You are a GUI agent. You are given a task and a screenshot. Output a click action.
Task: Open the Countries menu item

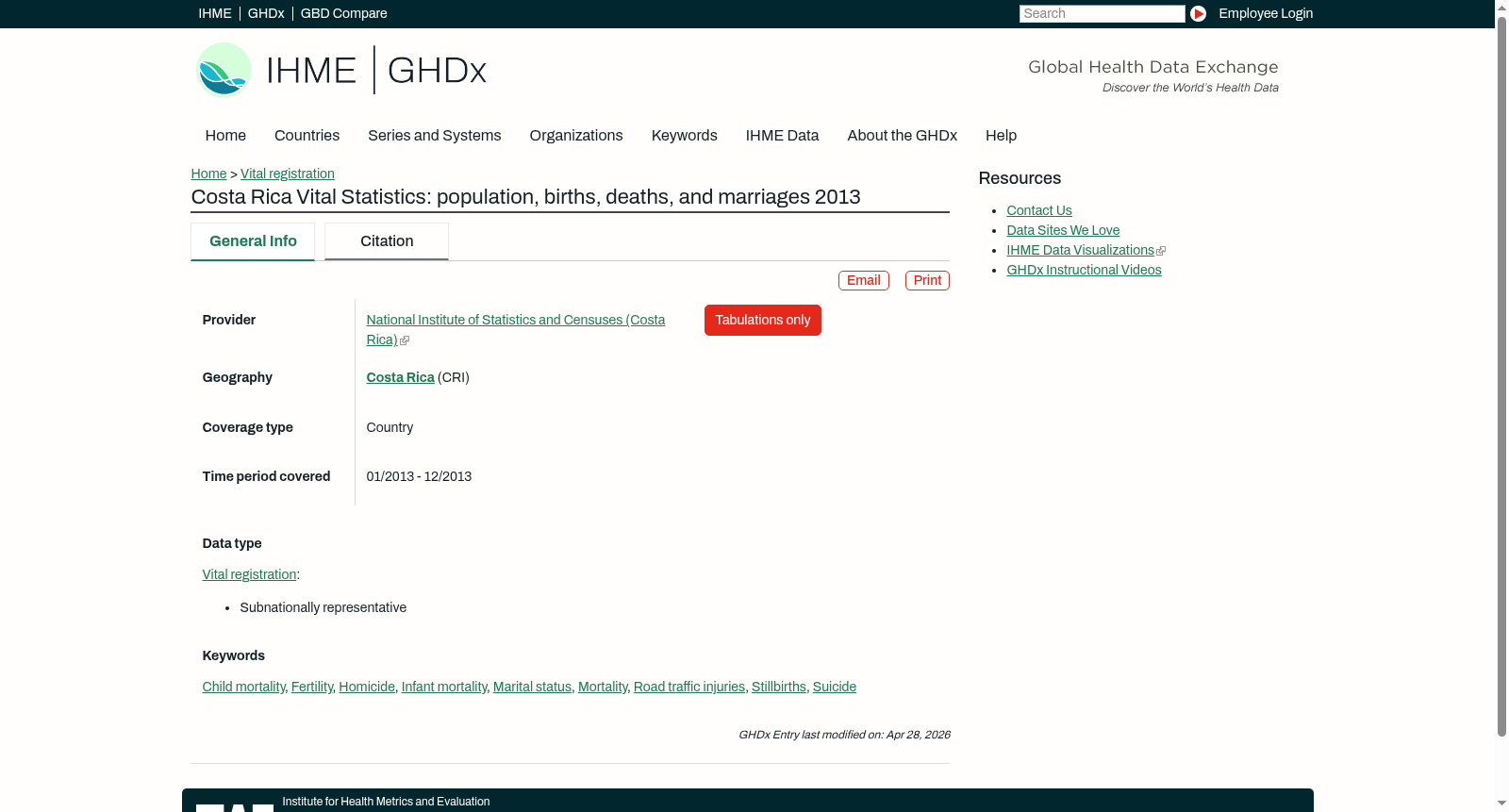[307, 136]
